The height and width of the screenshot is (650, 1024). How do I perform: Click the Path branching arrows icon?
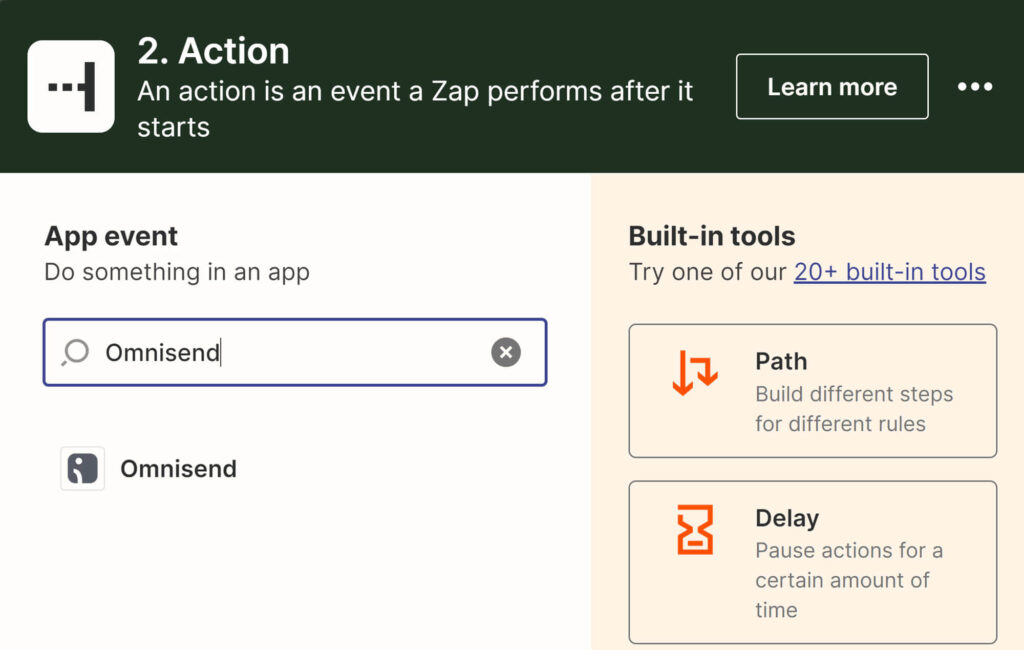pos(695,372)
